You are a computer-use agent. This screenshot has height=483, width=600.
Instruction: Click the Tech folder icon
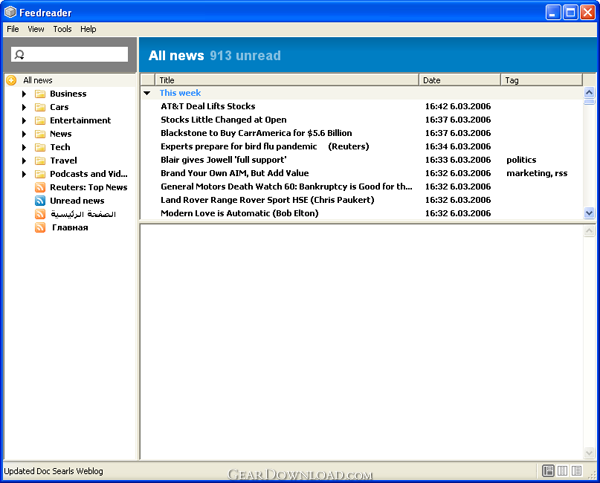40,147
